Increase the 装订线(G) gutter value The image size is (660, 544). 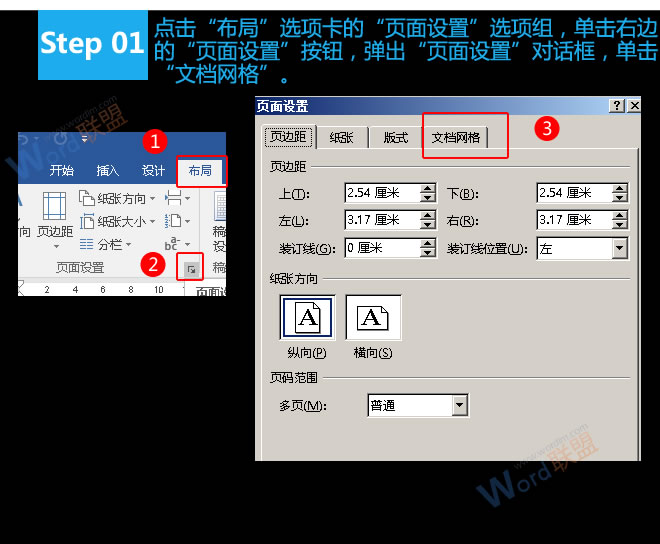[428, 243]
